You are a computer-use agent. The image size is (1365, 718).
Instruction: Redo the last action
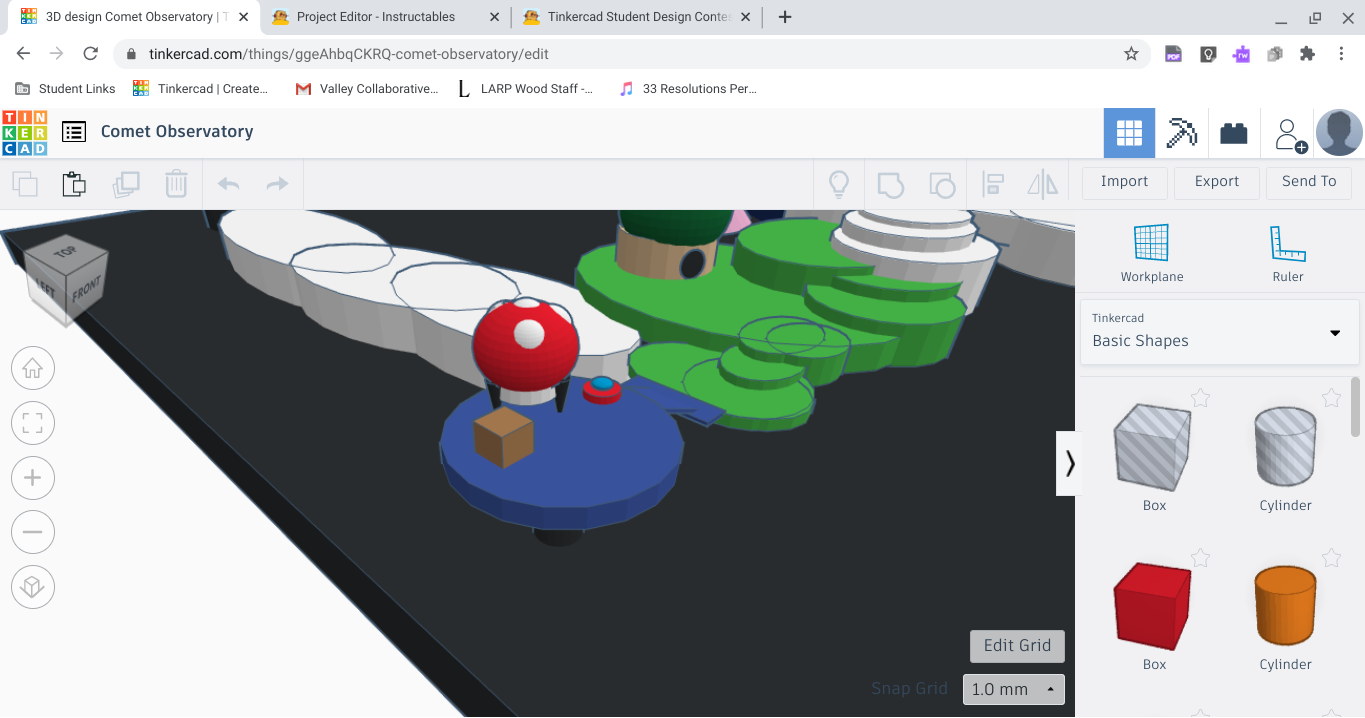pos(278,184)
